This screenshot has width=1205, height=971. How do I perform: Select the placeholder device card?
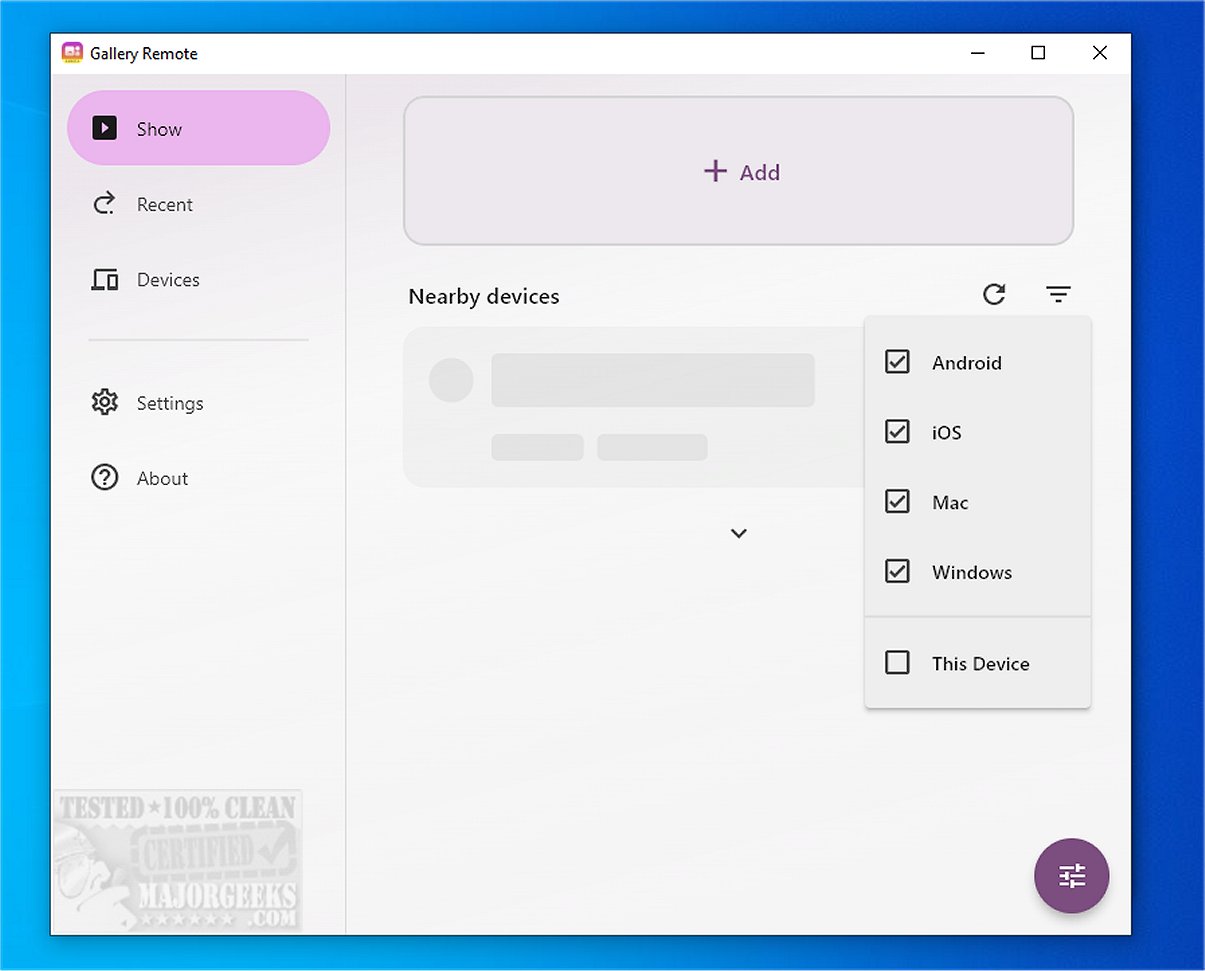634,407
